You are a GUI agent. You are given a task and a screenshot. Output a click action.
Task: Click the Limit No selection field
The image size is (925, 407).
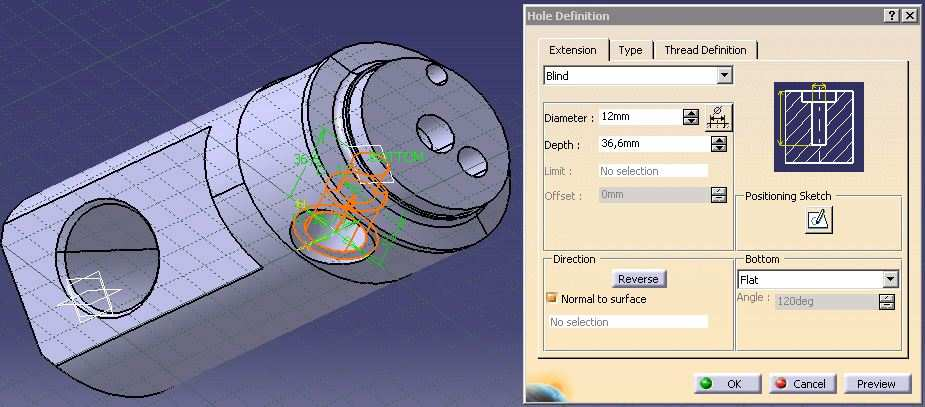(653, 171)
